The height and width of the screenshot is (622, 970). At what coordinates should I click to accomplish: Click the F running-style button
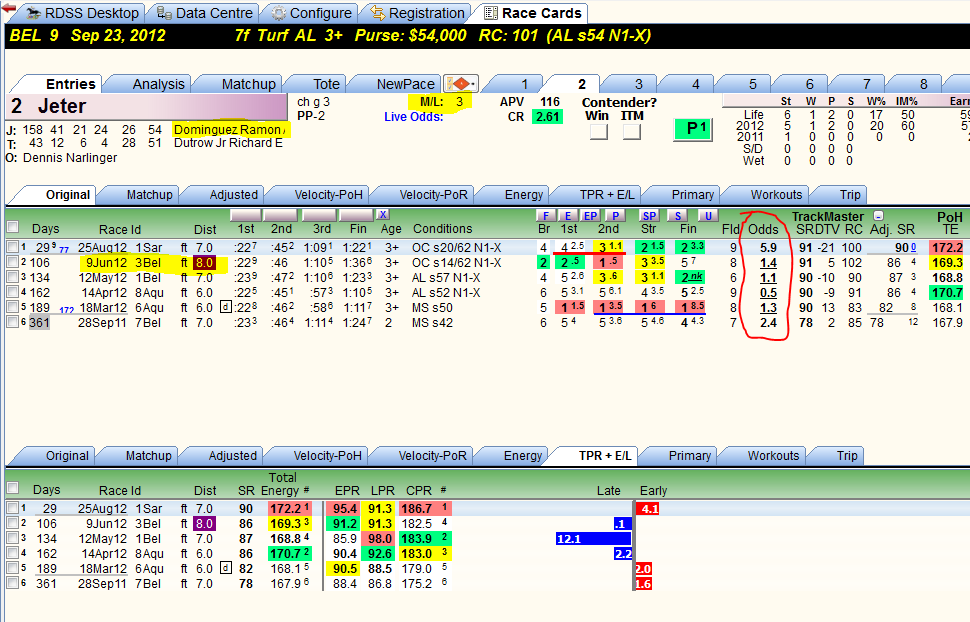(x=545, y=215)
